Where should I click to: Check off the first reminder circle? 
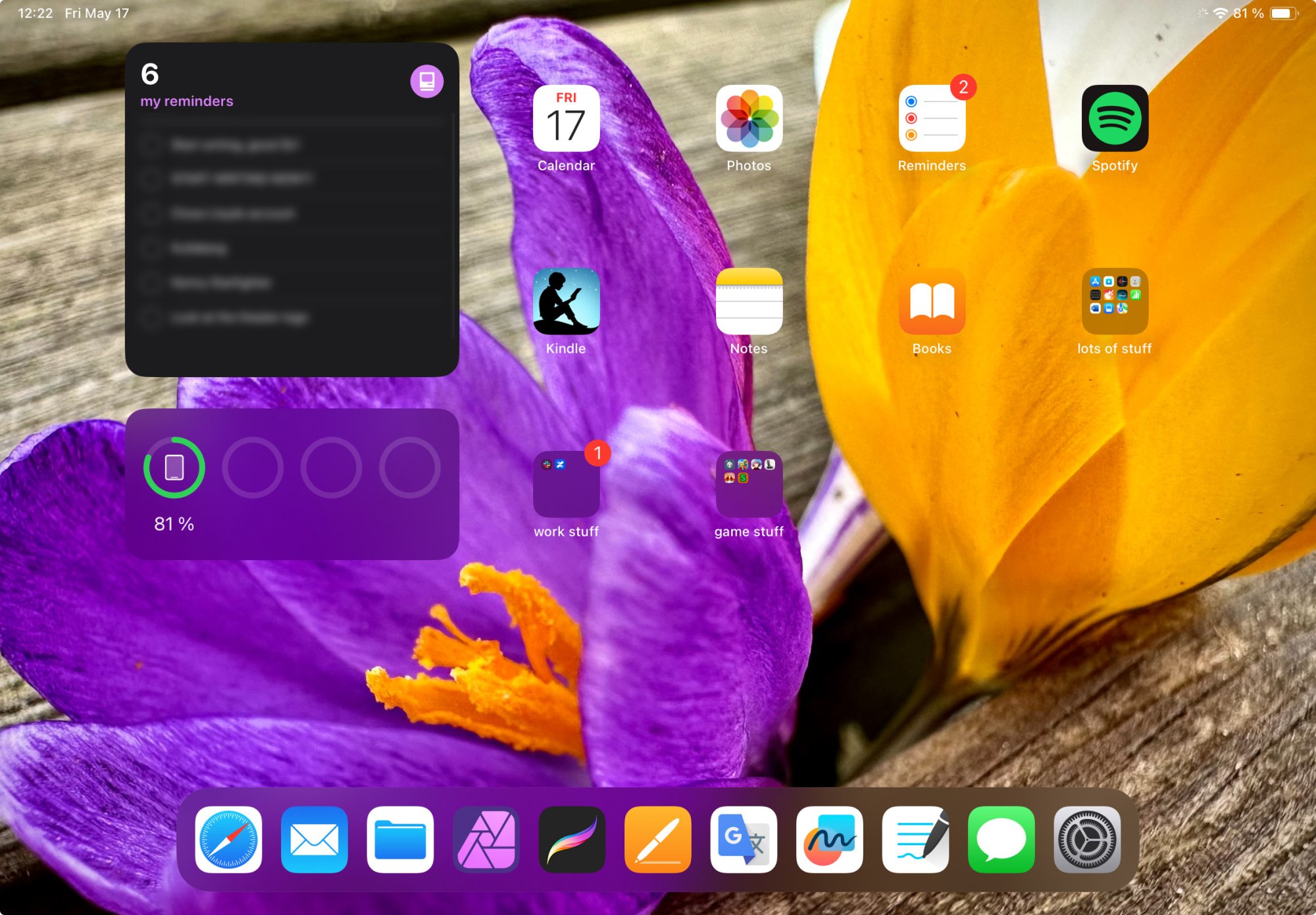click(150, 145)
